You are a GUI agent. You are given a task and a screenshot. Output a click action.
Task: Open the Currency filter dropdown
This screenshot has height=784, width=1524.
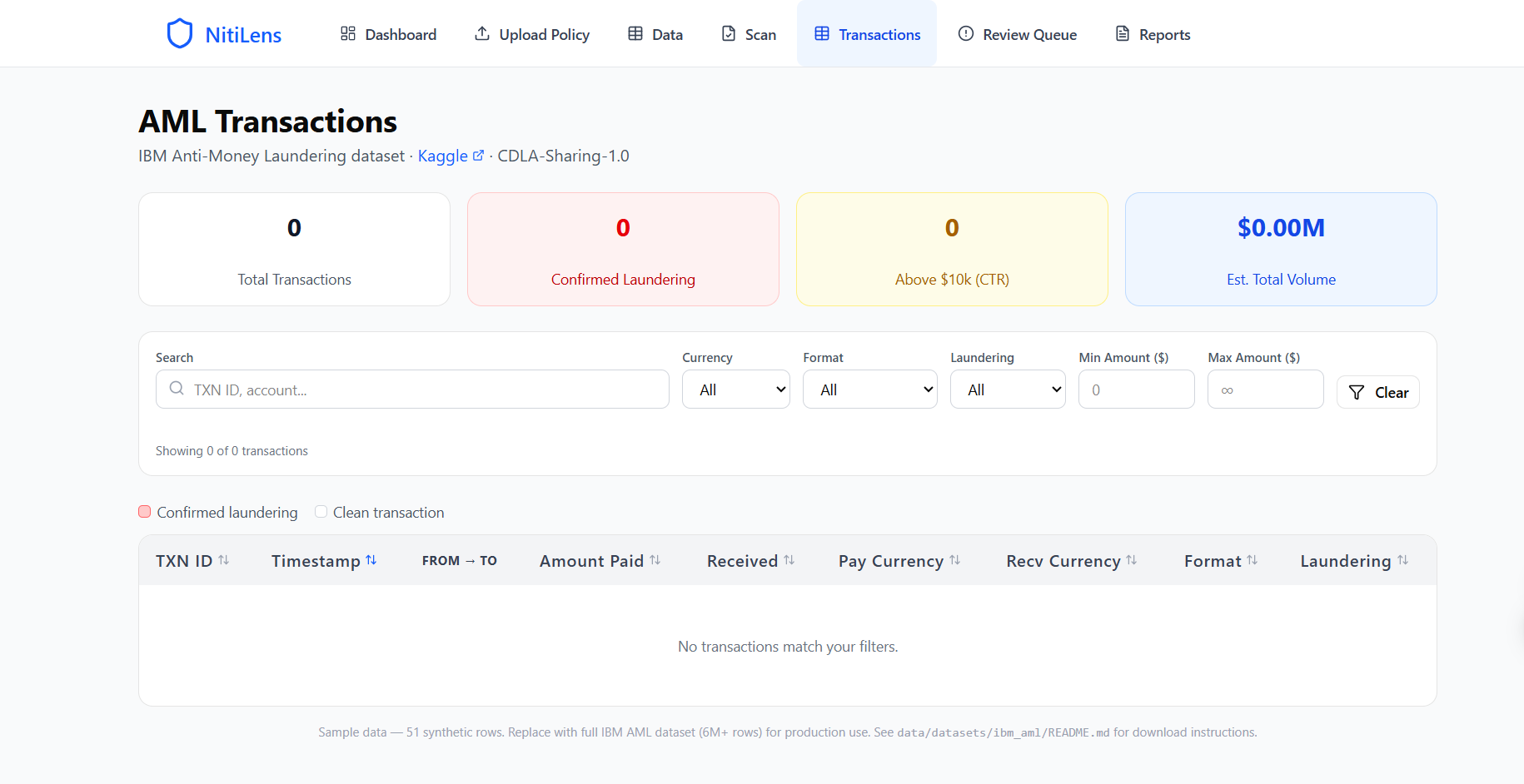pos(735,390)
